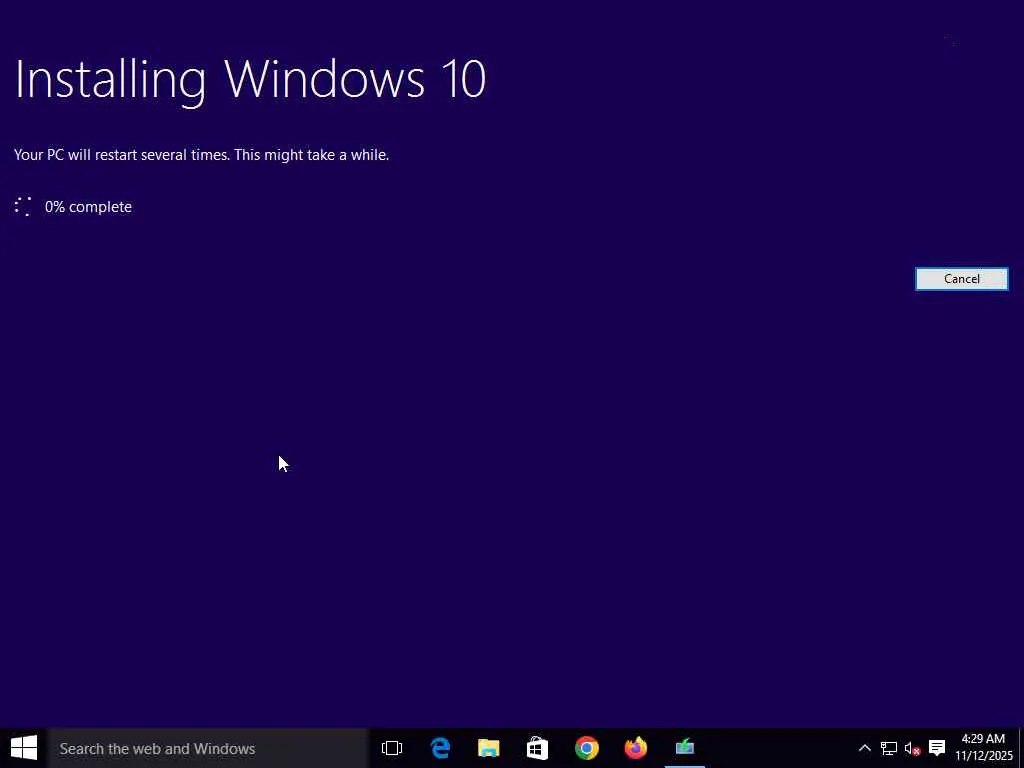
Task: Open the Microsoft Store taskbar icon
Action: tap(537, 748)
